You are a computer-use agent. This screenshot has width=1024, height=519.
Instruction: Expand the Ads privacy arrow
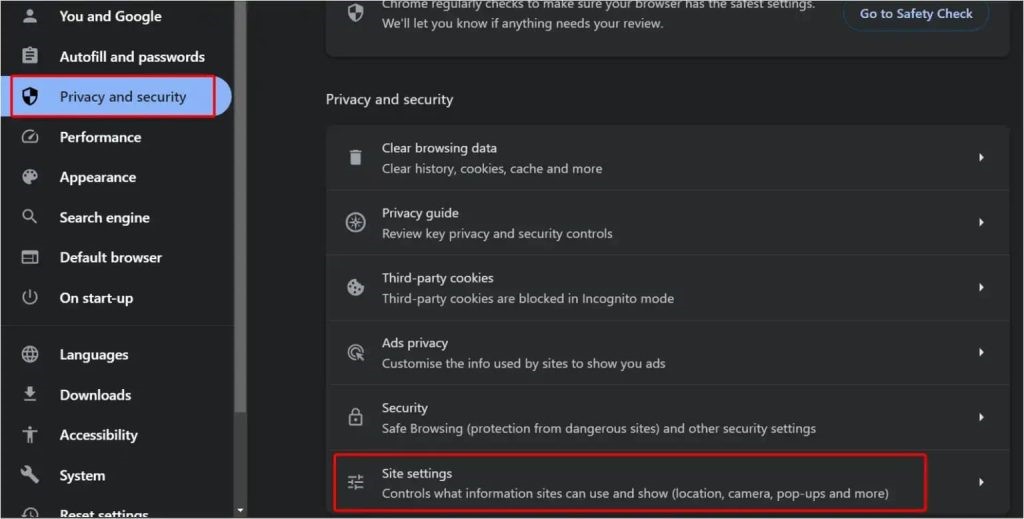[981, 352]
